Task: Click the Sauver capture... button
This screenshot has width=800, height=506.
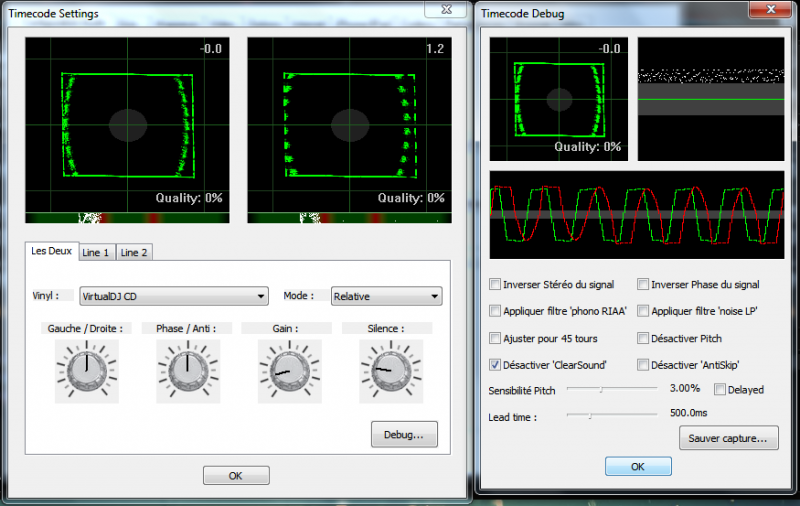Action: (x=728, y=437)
